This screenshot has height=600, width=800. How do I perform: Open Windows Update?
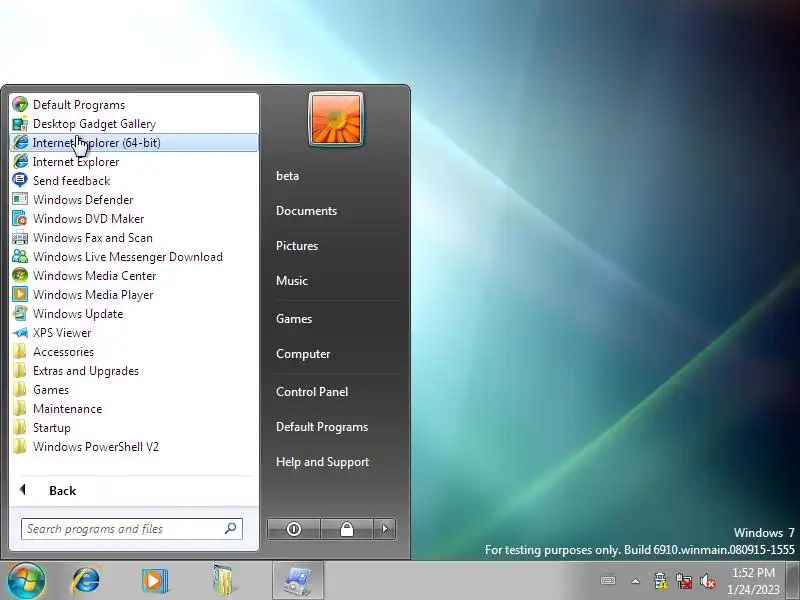[134, 314]
